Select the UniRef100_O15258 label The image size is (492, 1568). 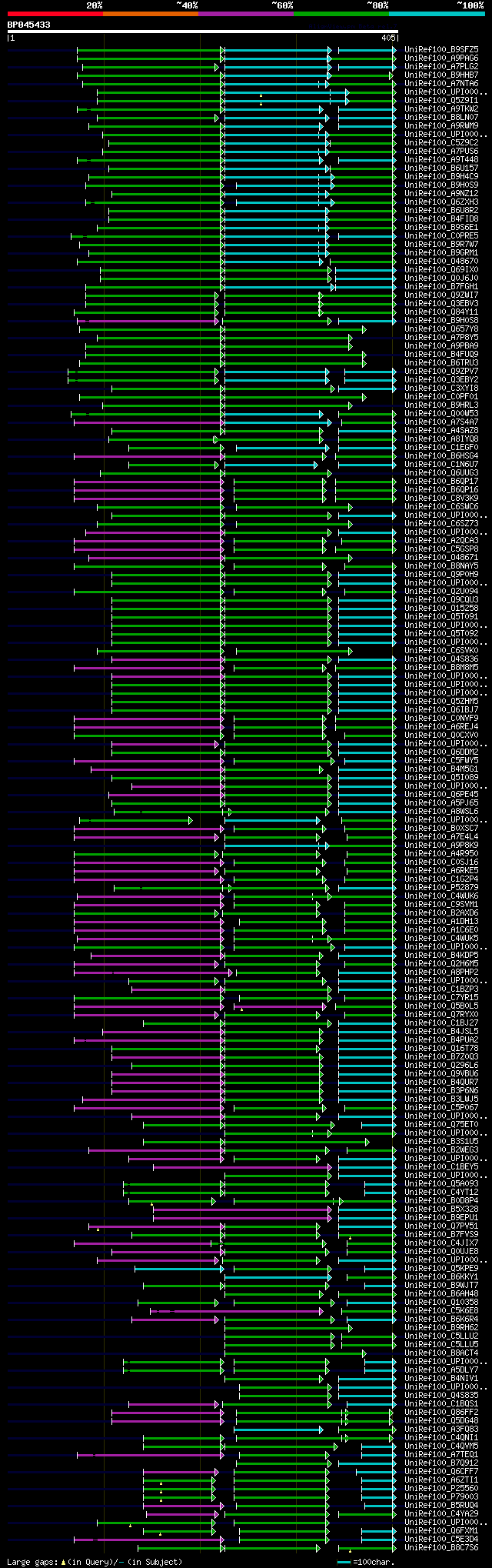point(441,608)
